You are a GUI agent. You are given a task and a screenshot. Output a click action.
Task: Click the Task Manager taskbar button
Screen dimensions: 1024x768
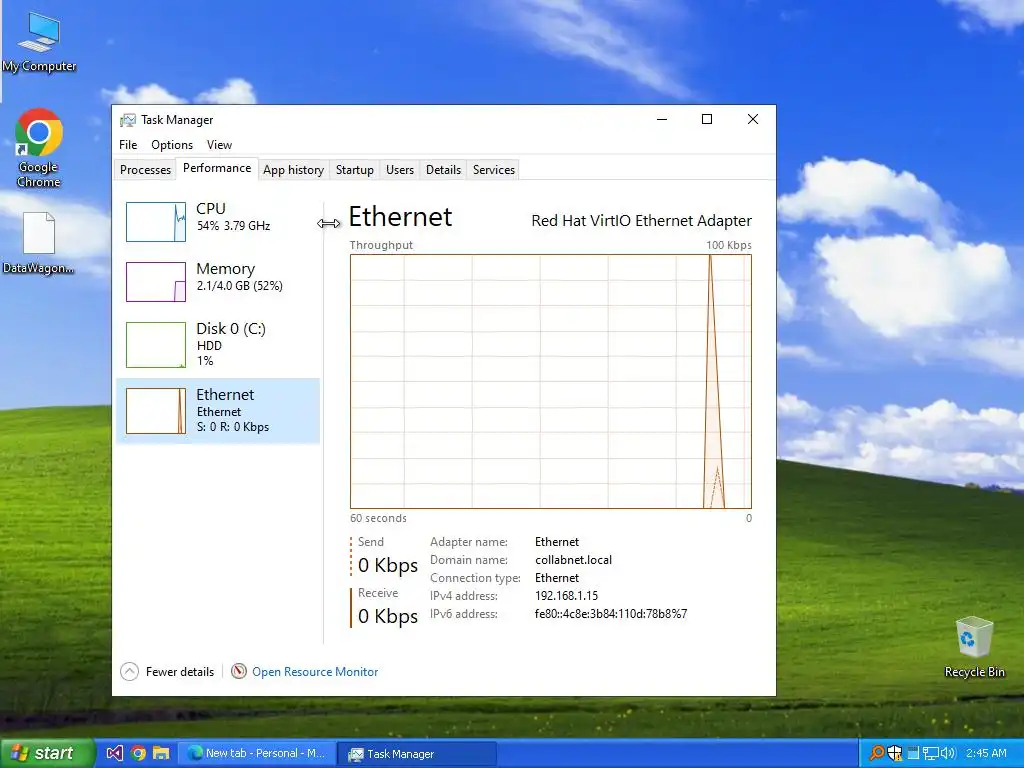(x=416, y=754)
